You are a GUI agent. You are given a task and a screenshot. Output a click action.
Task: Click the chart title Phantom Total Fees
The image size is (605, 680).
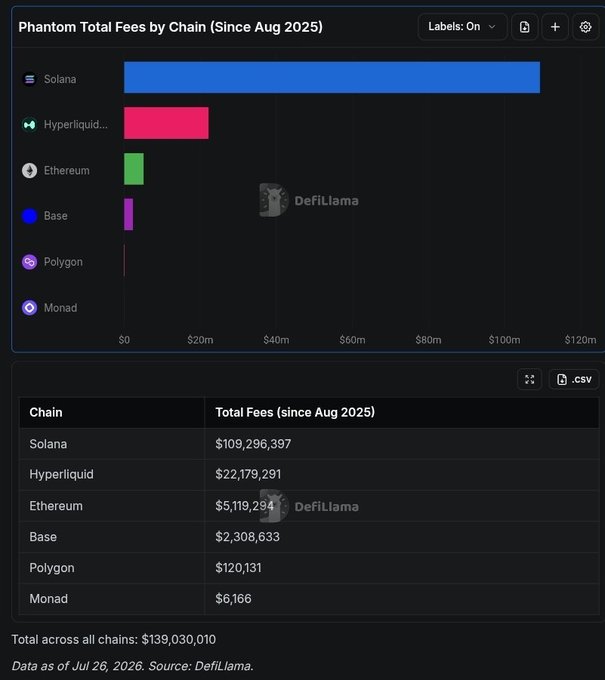(170, 27)
